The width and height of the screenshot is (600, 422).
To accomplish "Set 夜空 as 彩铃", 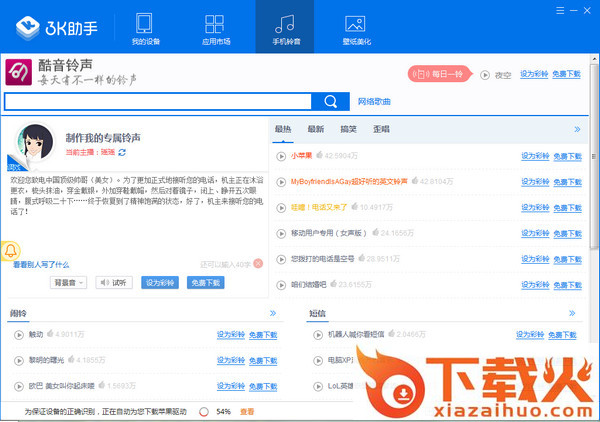I will pos(534,74).
